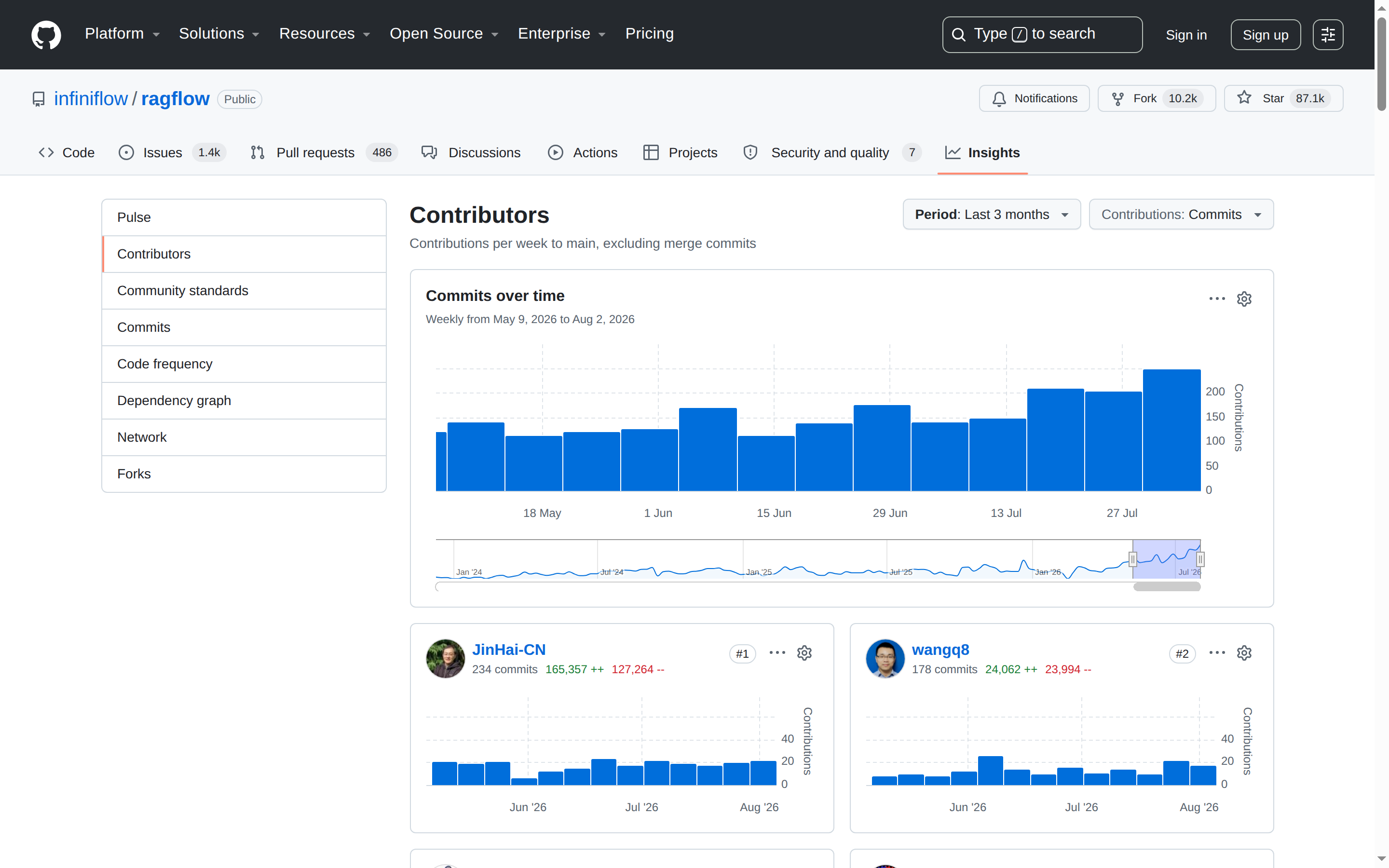Expand the Platform menu in header
Viewport: 1389px width, 868px height.
122,34
